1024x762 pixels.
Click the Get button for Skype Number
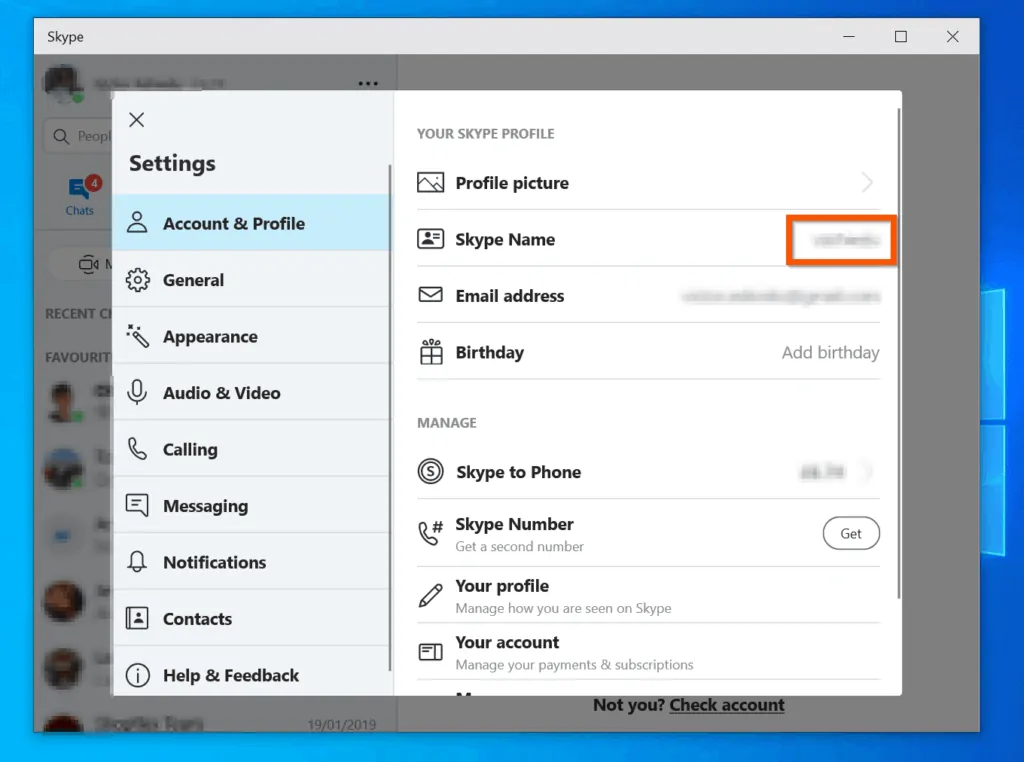(x=851, y=533)
